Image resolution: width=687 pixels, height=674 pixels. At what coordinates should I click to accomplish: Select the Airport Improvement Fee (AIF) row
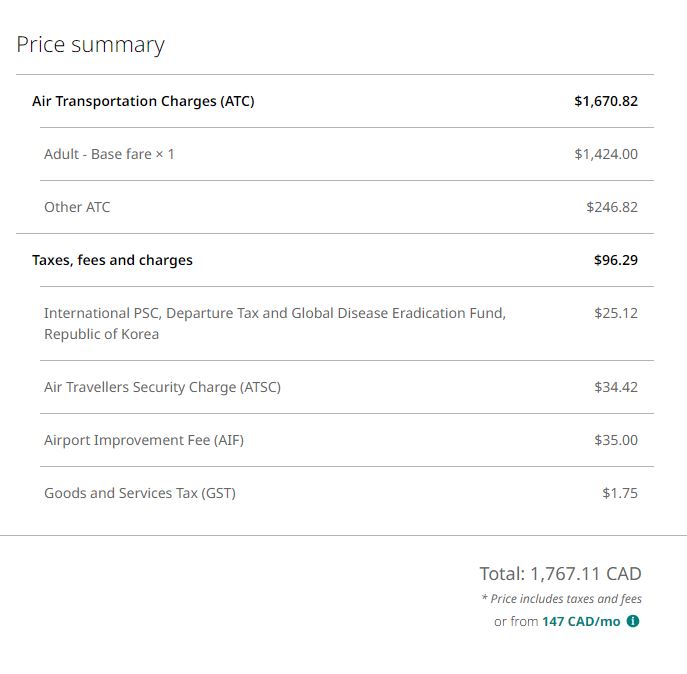click(x=144, y=440)
